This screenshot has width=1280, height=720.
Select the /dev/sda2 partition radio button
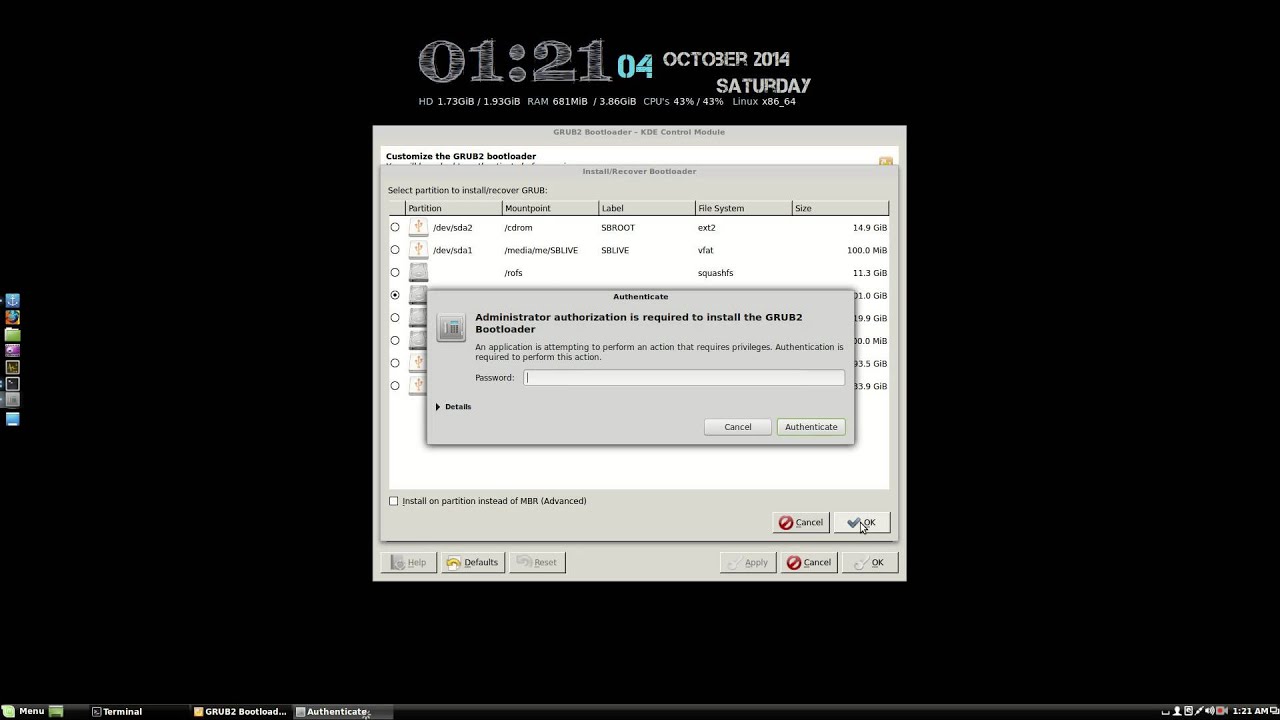(395, 227)
